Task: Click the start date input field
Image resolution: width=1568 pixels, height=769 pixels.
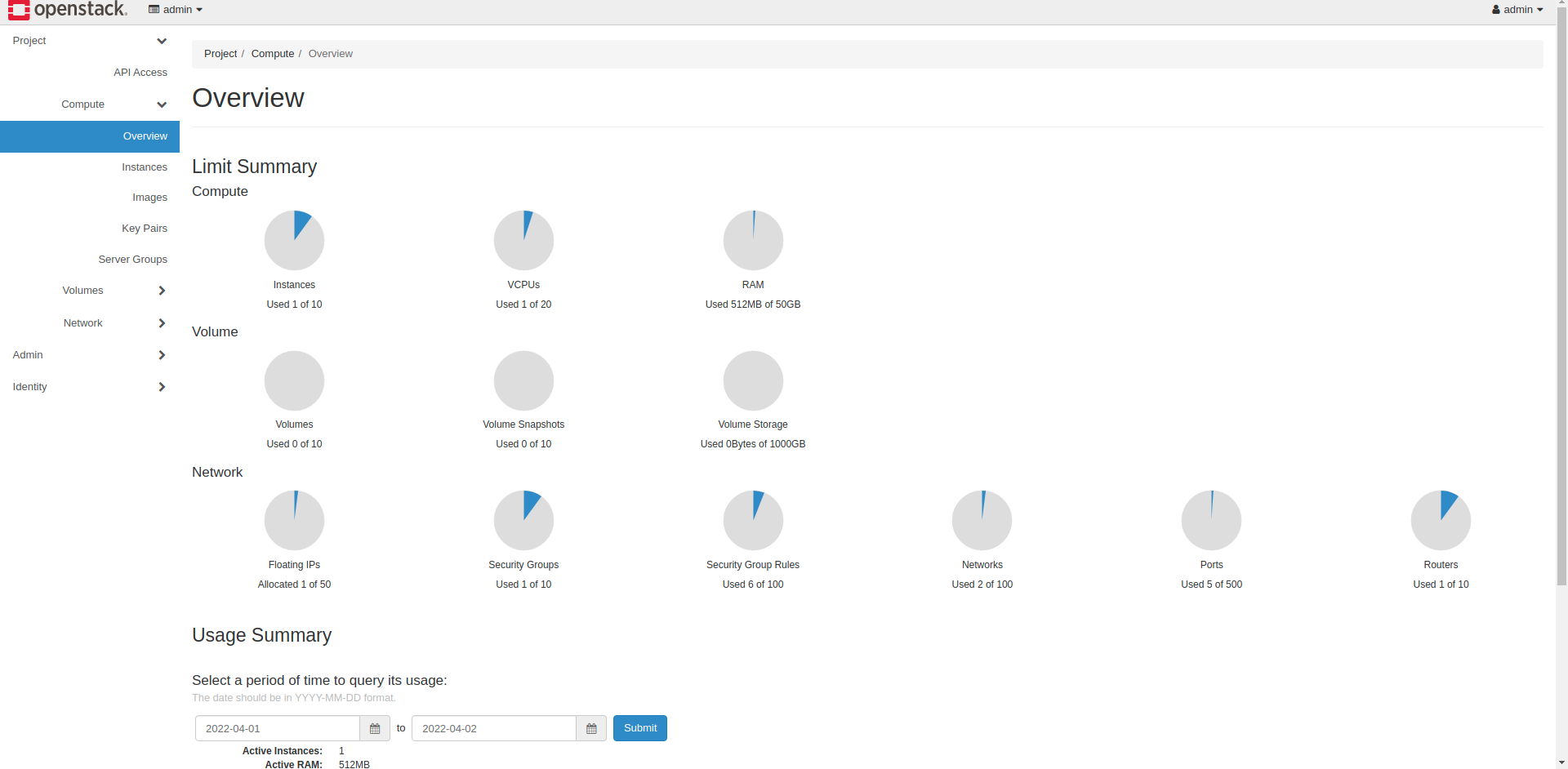Action: tap(278, 728)
